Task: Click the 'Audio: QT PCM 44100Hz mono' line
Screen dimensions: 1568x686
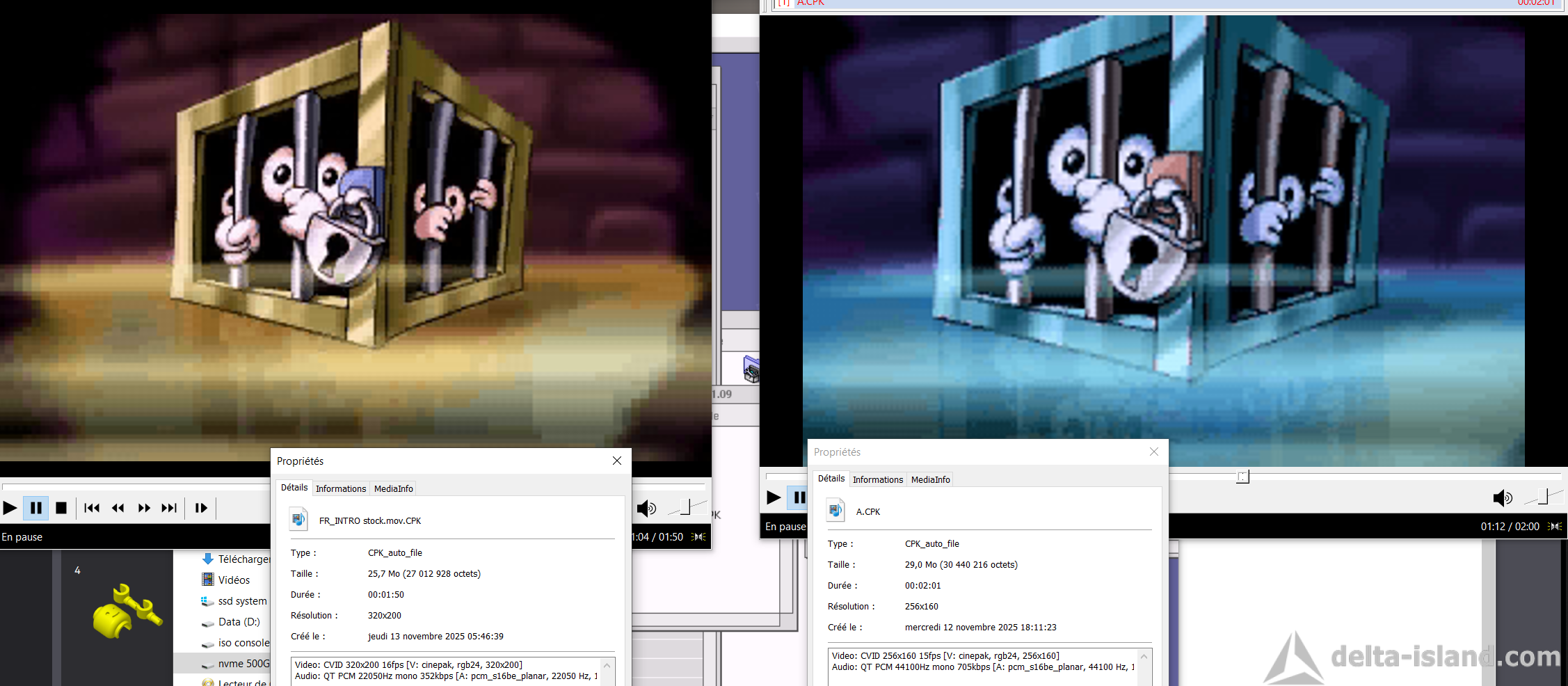Action: point(983,667)
